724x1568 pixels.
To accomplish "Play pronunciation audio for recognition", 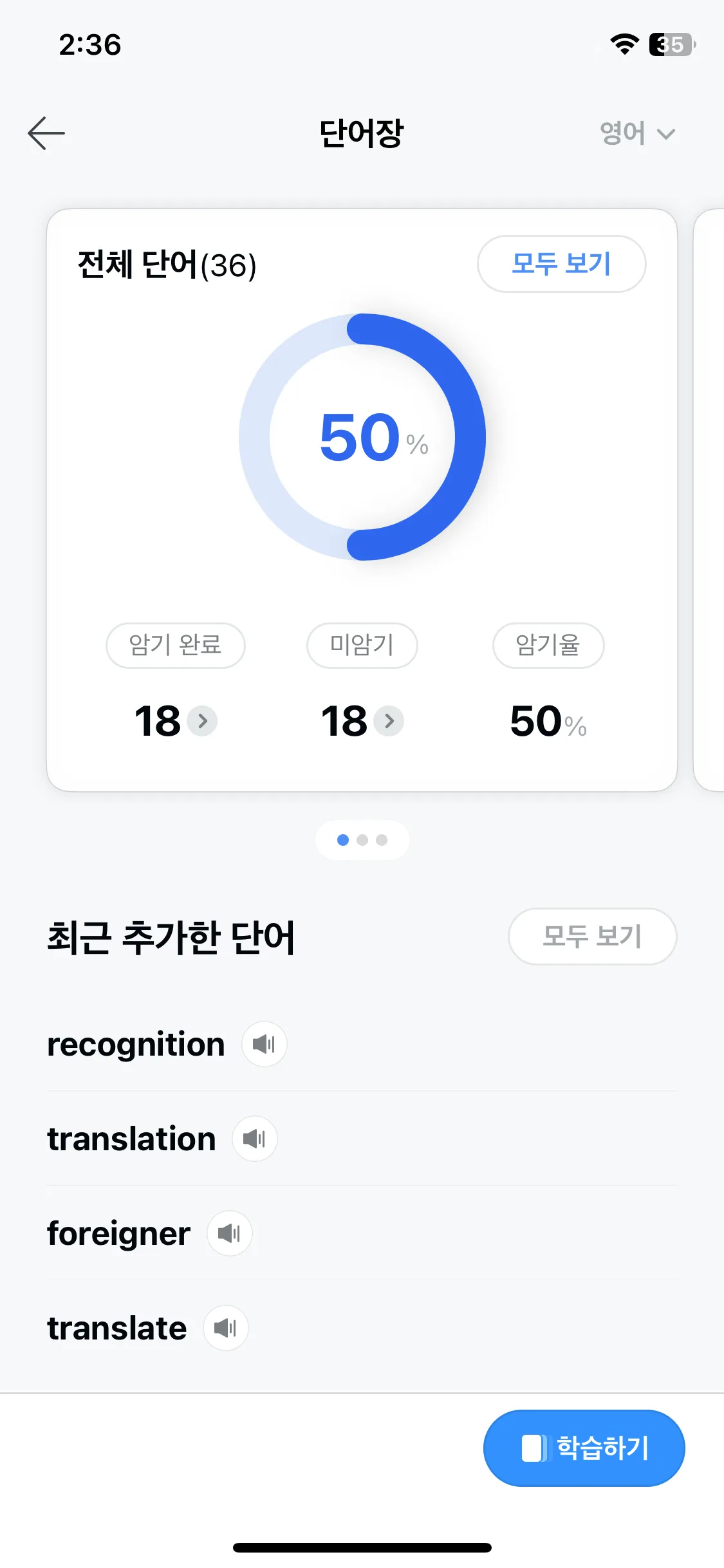I will click(x=264, y=1044).
